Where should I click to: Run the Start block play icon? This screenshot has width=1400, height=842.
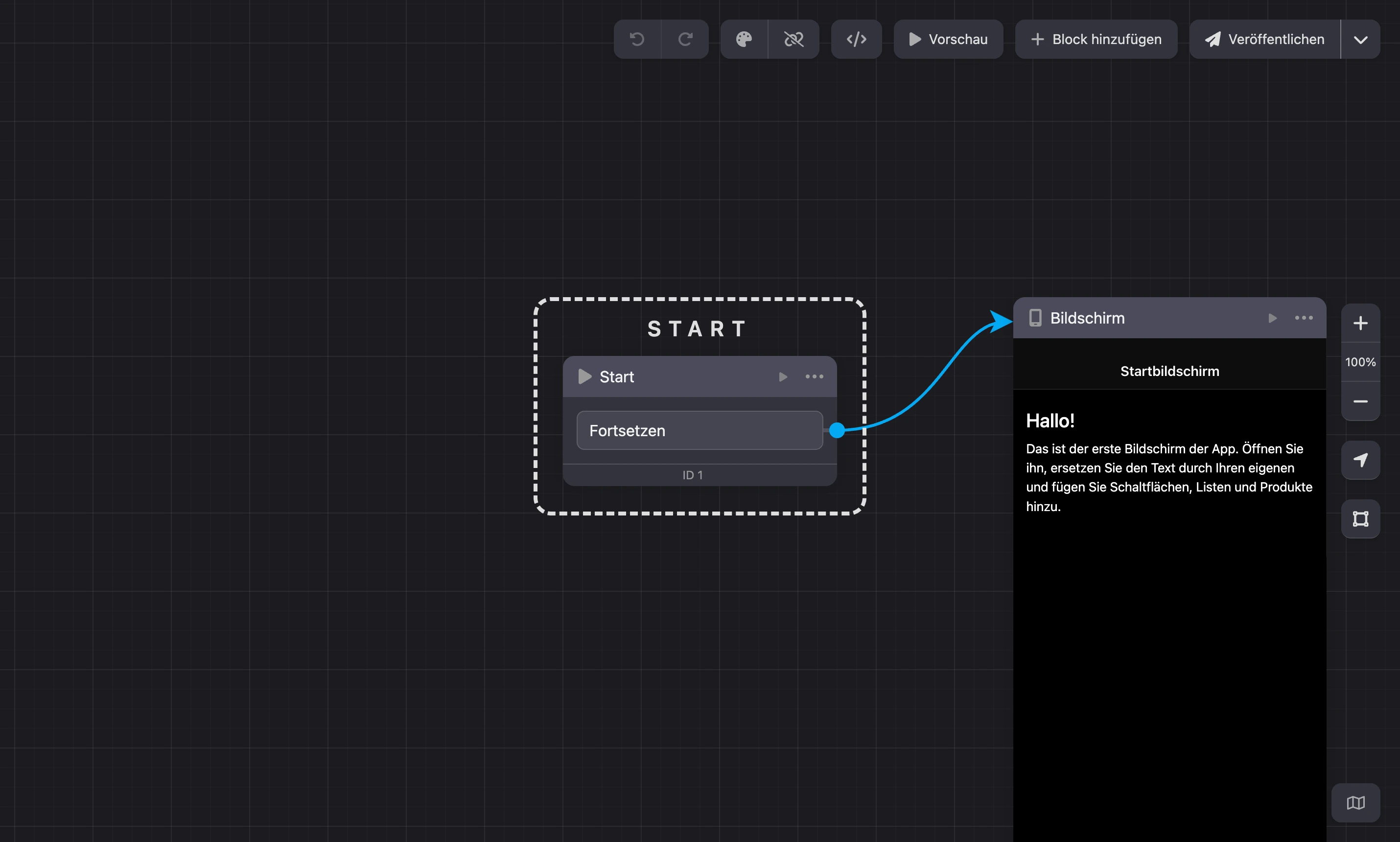[783, 377]
